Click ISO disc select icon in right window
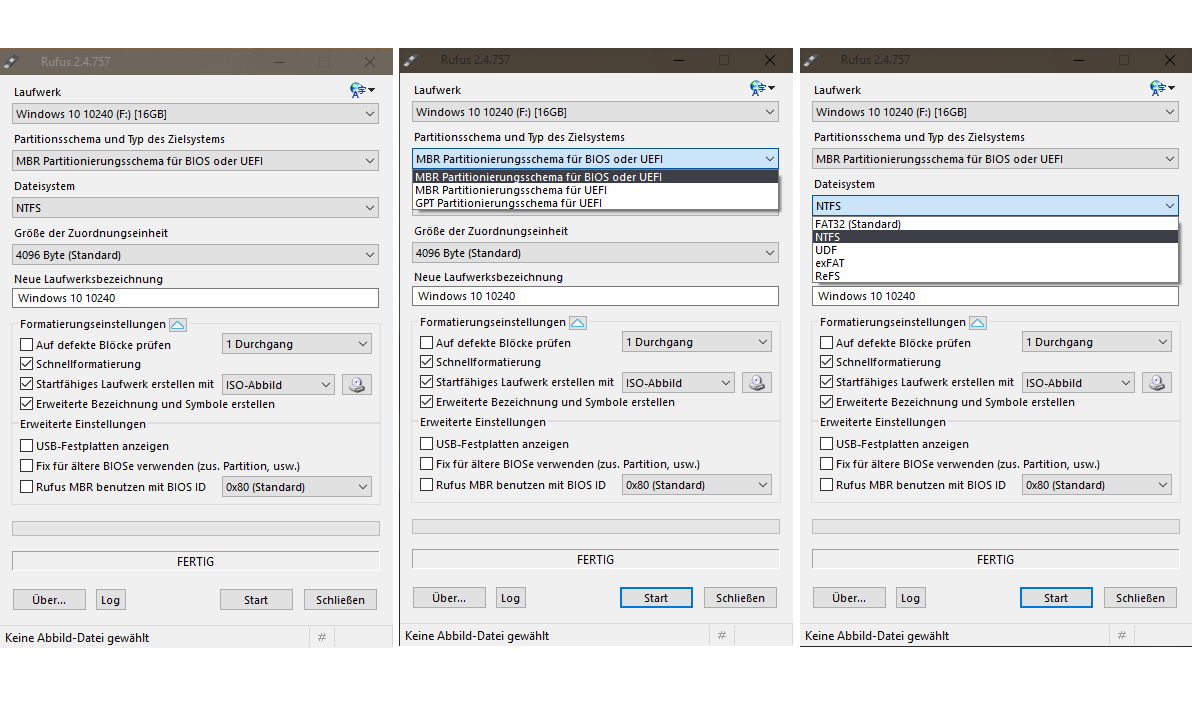This screenshot has height=715, width=1192. point(1156,382)
